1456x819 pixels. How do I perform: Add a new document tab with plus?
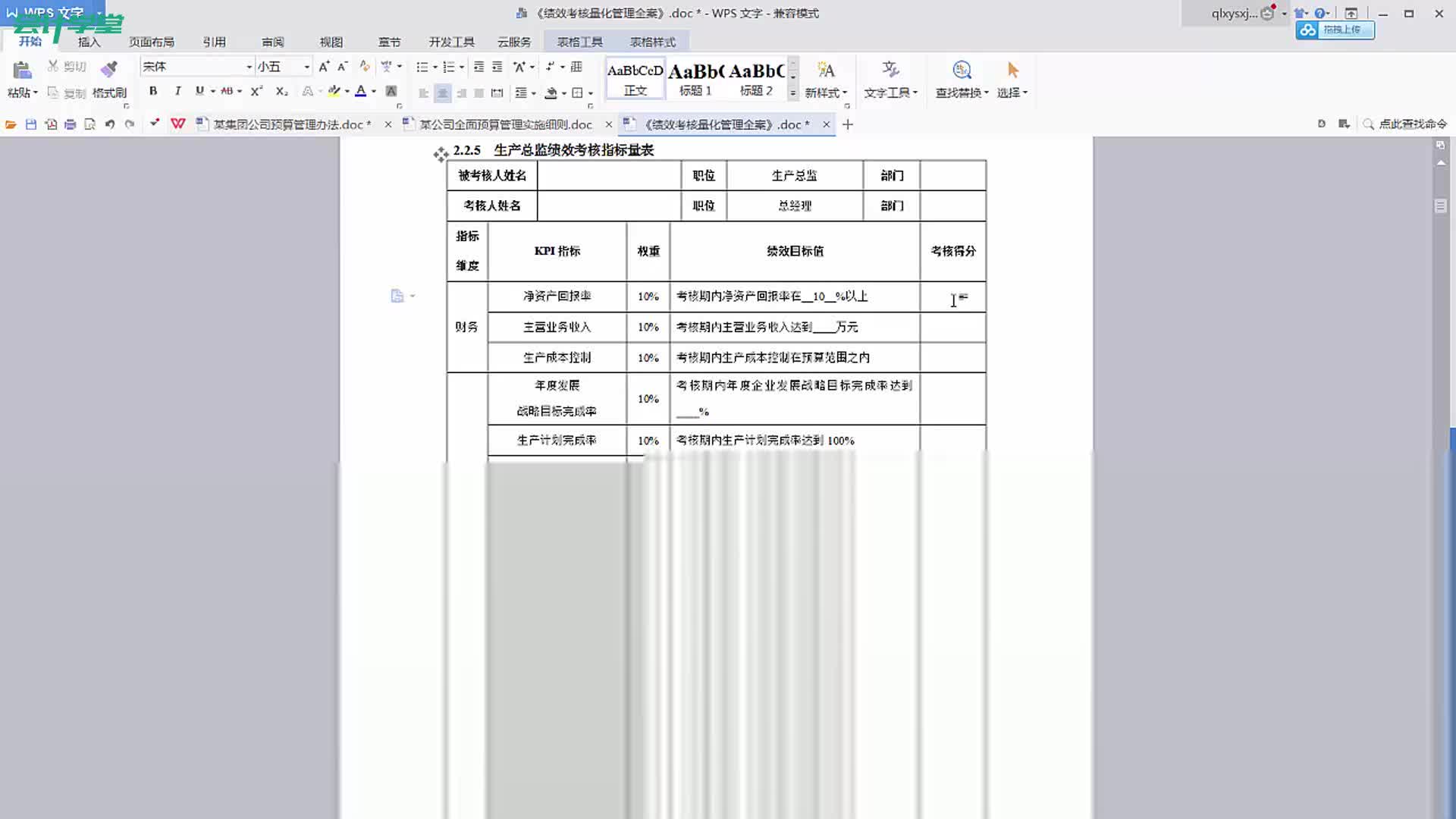(848, 124)
